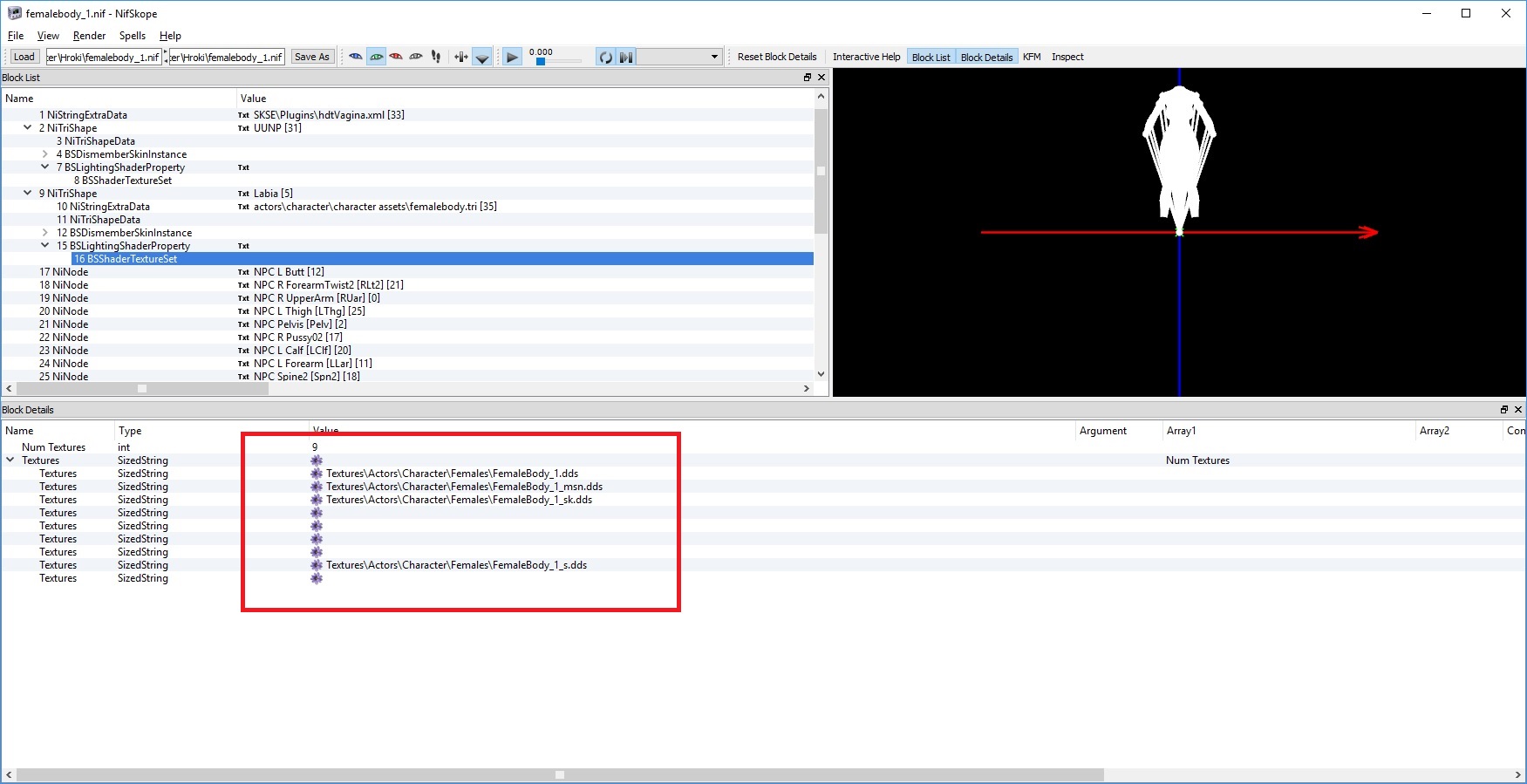
Task: Click the blue eye view icon
Action: point(356,57)
